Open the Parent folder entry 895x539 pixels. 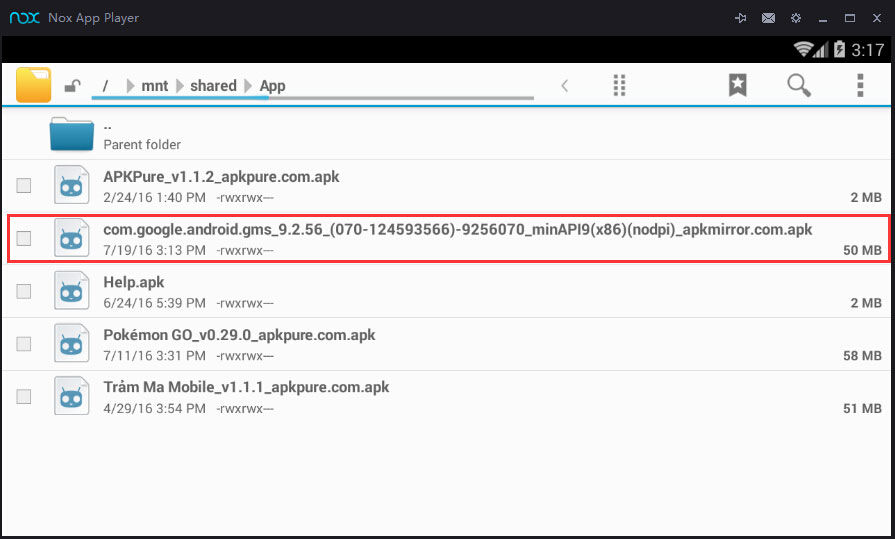448,134
